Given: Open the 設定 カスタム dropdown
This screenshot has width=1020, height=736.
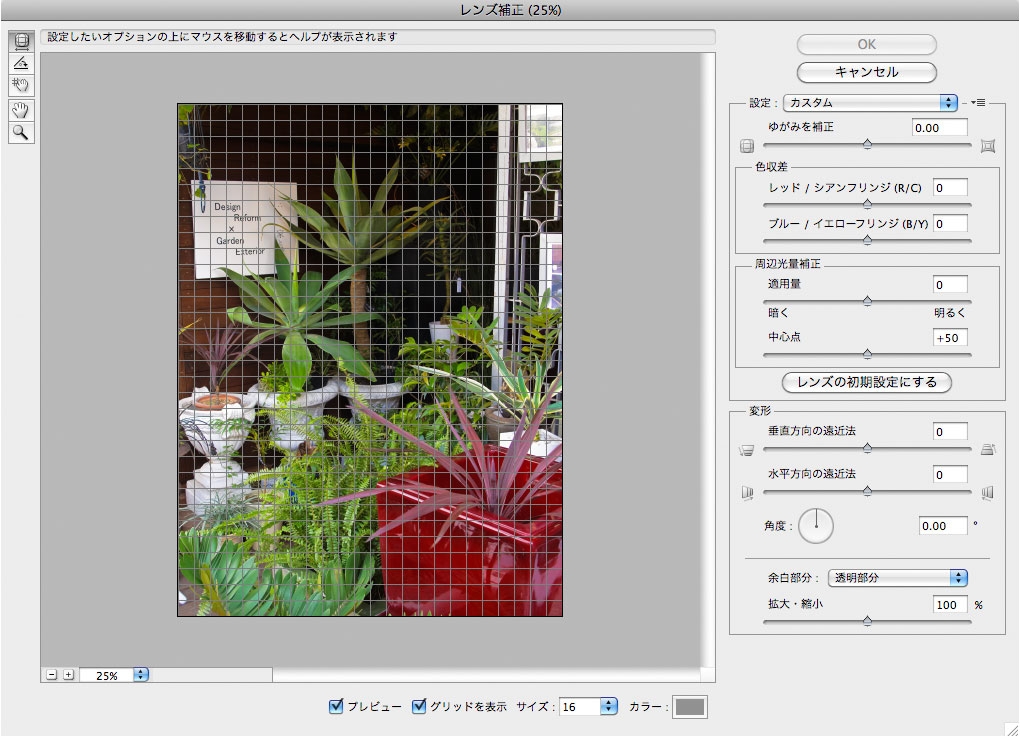Looking at the screenshot, I should coord(870,103).
